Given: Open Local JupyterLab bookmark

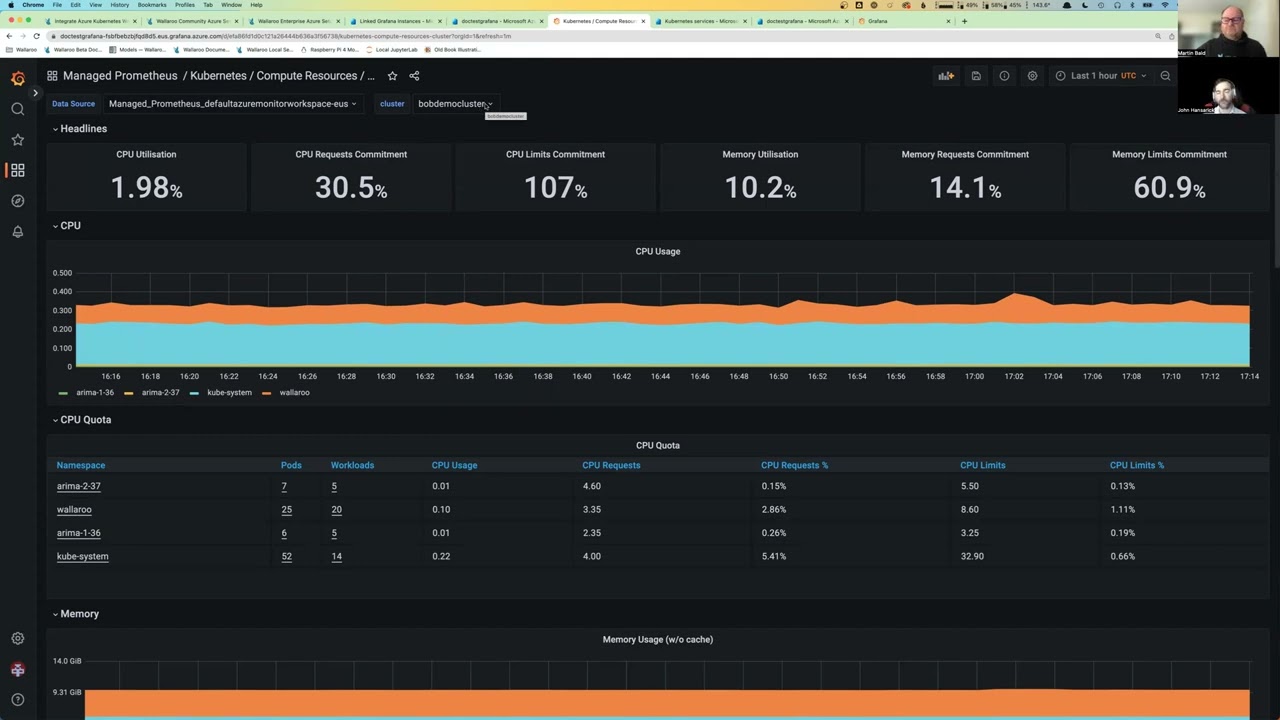Looking at the screenshot, I should 392,49.
